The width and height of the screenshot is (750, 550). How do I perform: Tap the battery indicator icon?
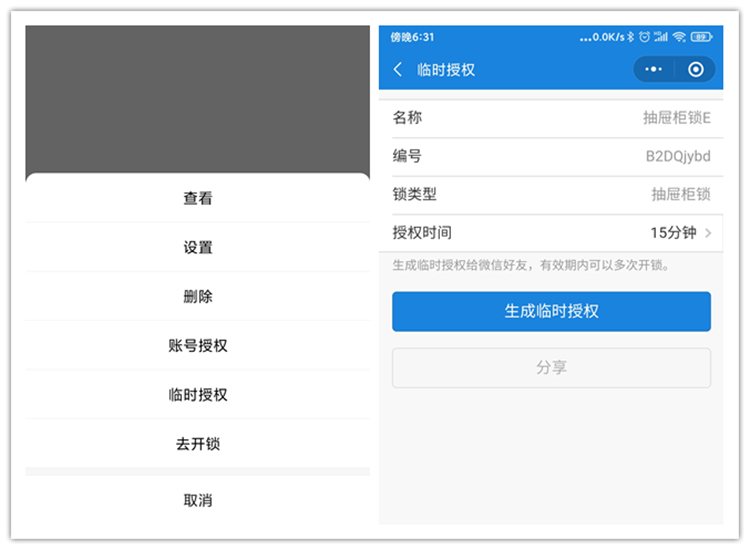[x=701, y=37]
